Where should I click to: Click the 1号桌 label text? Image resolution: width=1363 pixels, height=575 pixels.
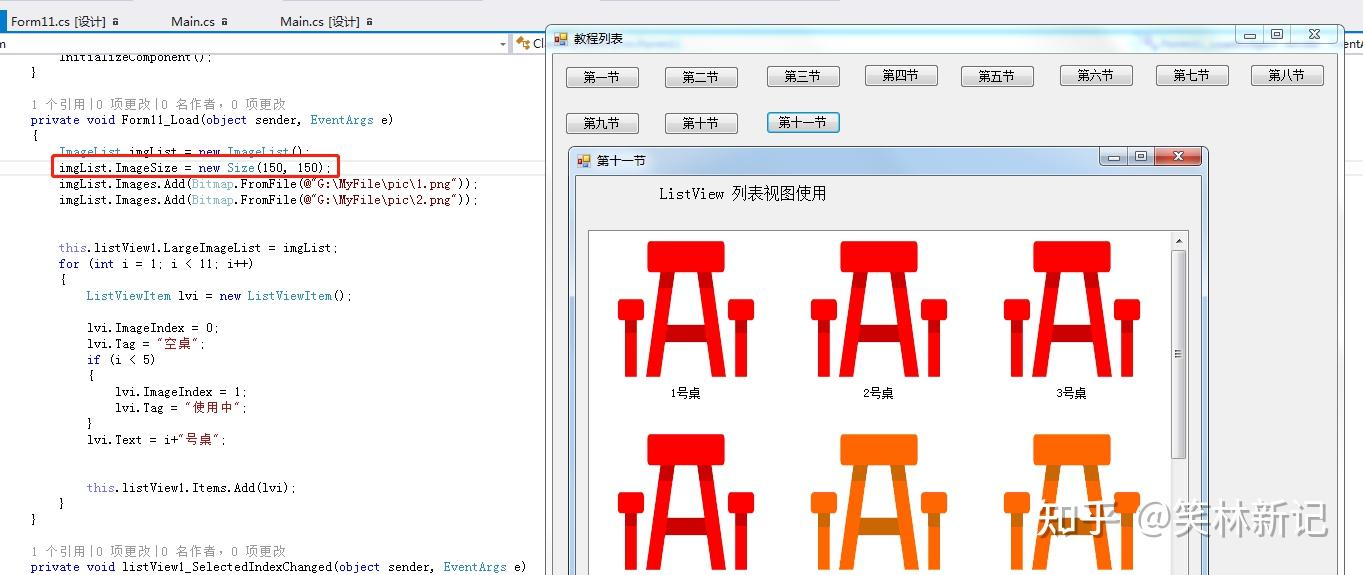685,393
